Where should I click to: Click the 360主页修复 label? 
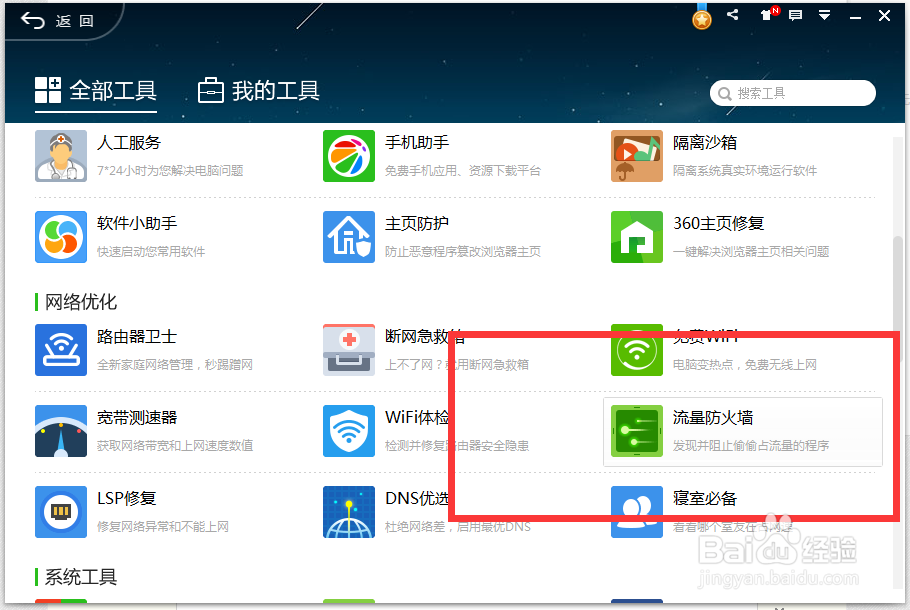[718, 223]
